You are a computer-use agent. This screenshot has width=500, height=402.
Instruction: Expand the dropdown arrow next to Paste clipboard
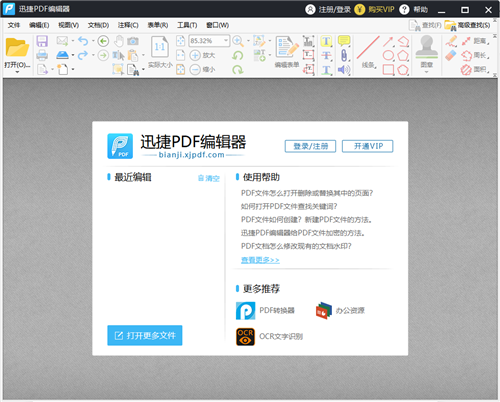coord(143,55)
